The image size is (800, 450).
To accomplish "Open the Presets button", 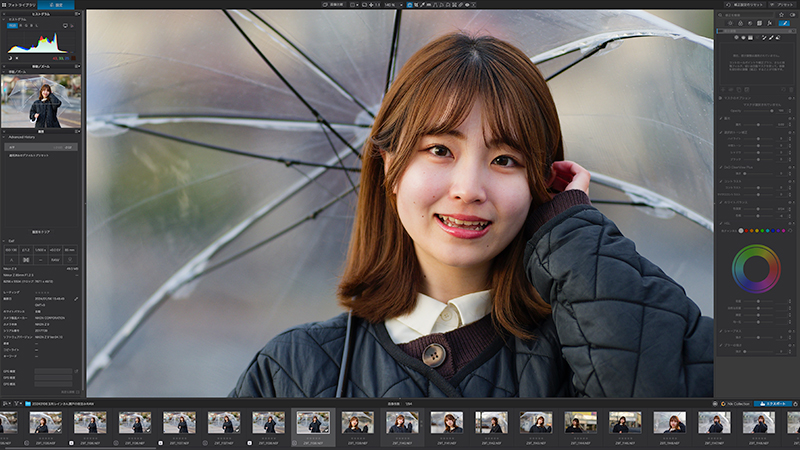I will coord(781,5).
